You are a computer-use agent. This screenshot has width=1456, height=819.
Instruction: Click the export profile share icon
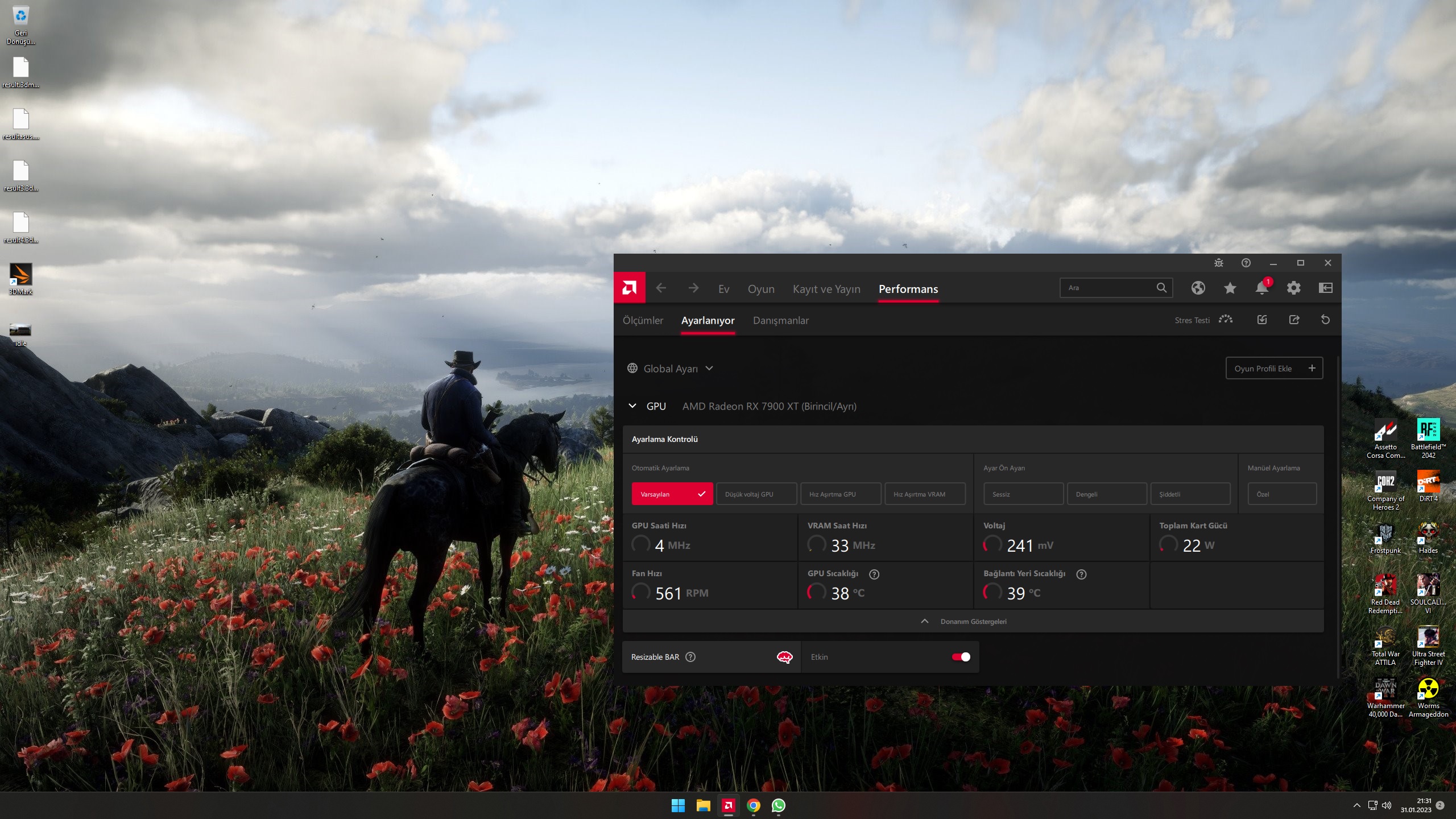pyautogui.click(x=1294, y=320)
